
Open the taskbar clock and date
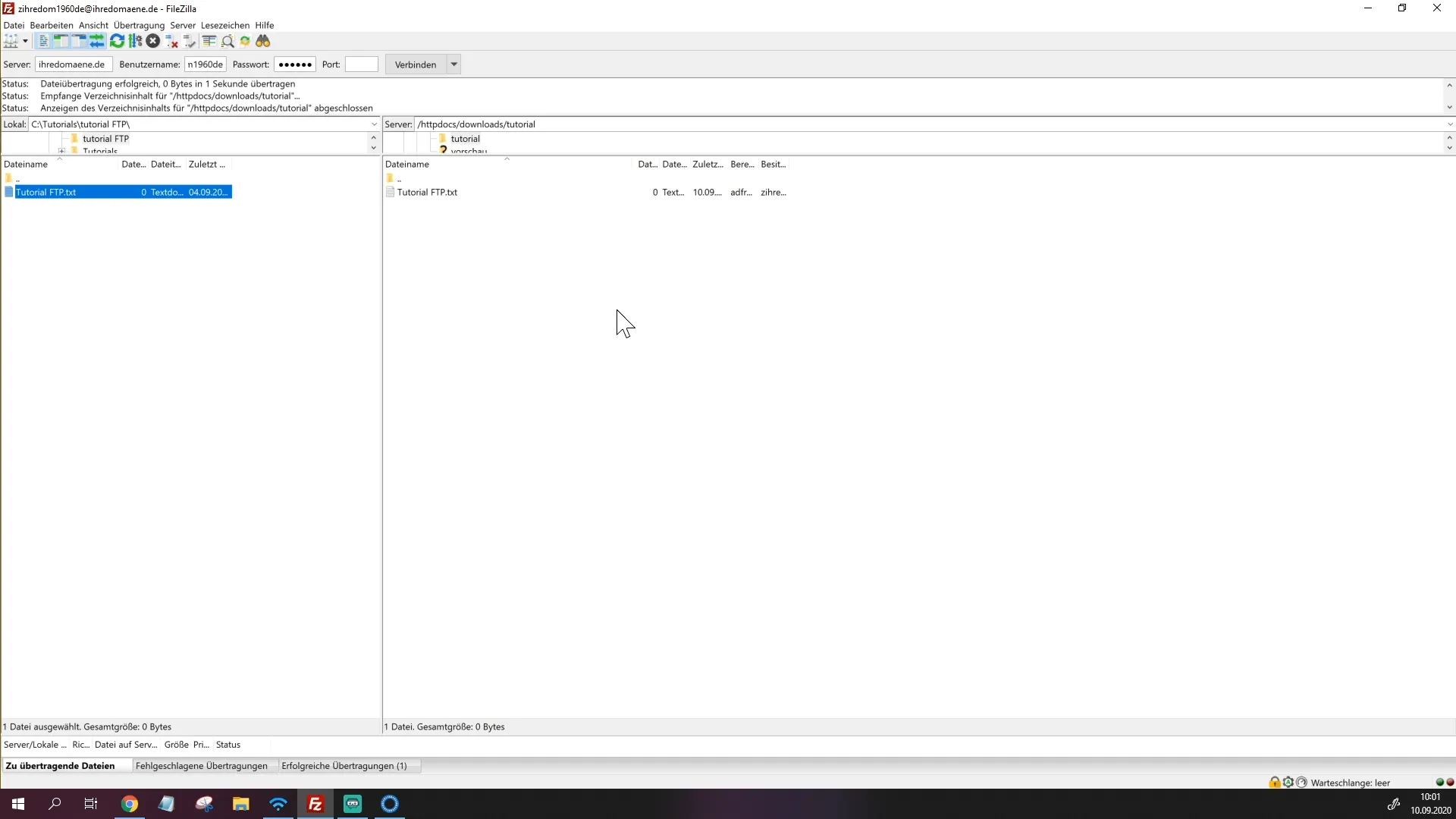1431,804
